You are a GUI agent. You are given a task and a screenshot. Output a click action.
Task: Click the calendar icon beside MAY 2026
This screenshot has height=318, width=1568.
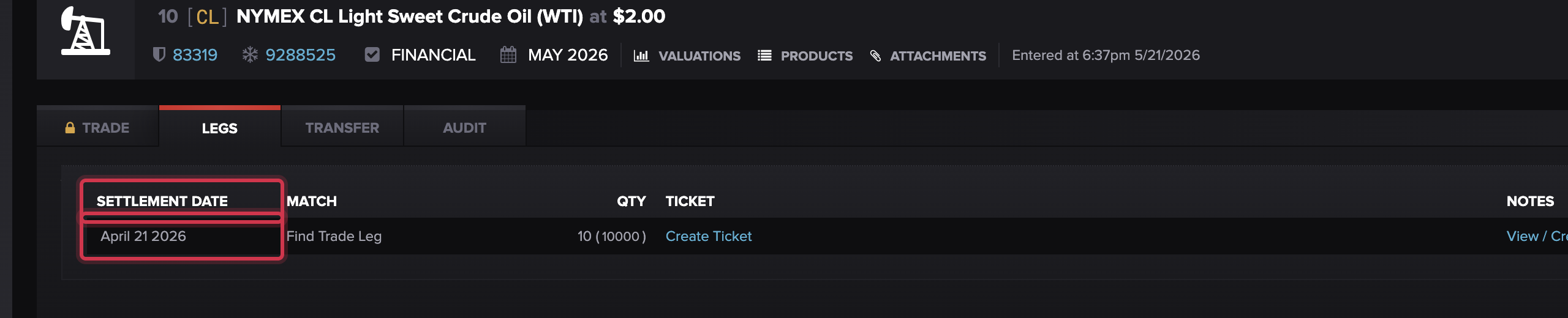(x=508, y=55)
